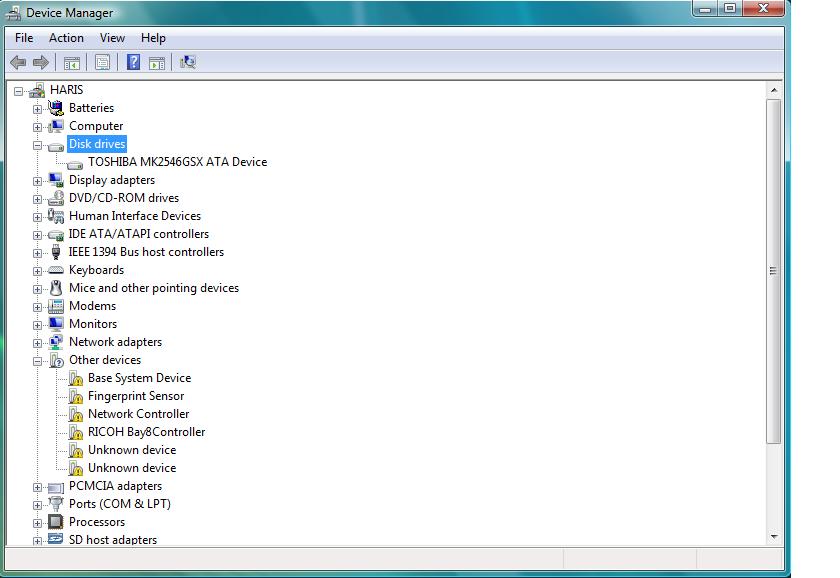840x578 pixels.
Task: Click the Device Manager title bar icon
Action: 13,13
